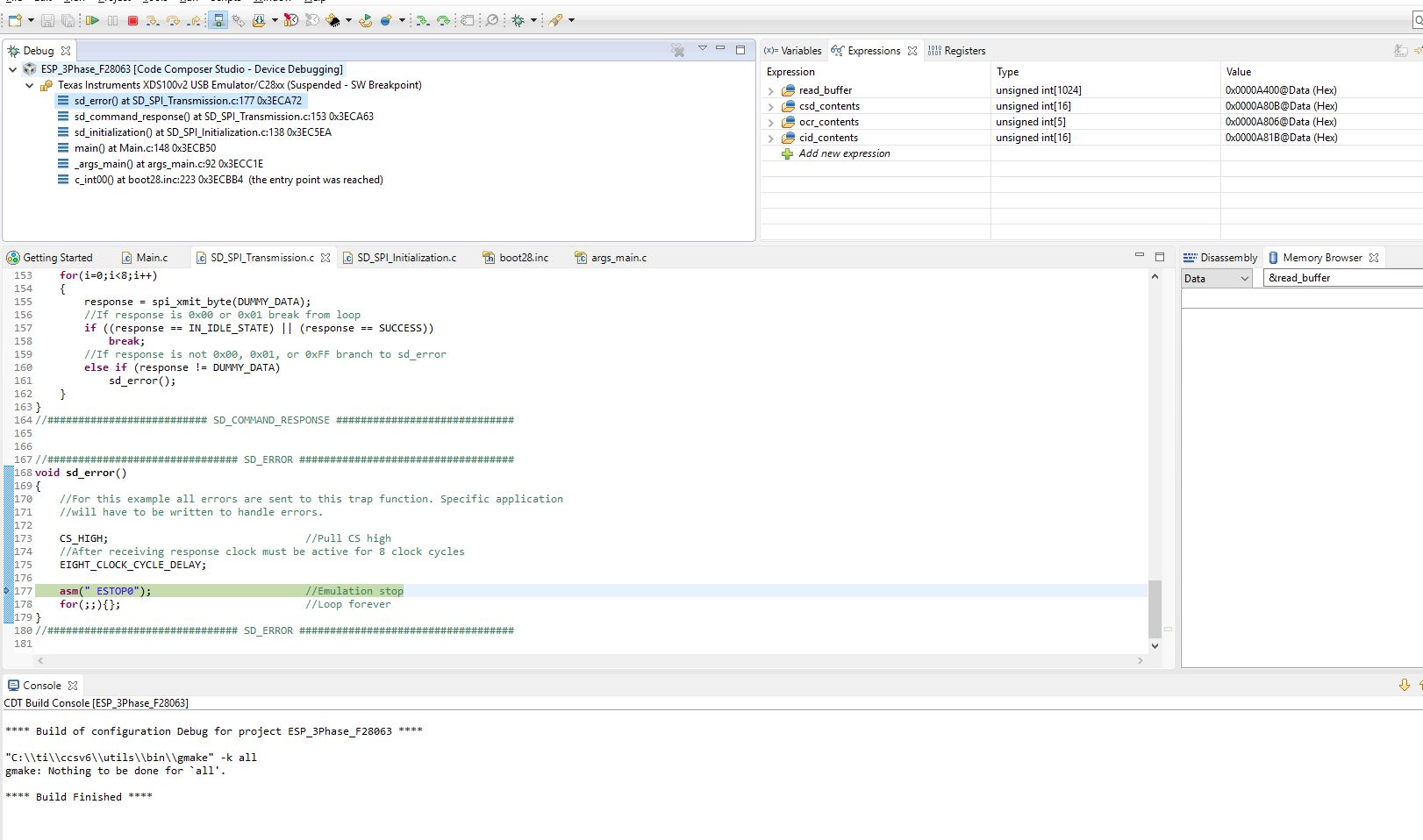1423x840 pixels.
Task: Open the Run menu
Action: point(187,2)
